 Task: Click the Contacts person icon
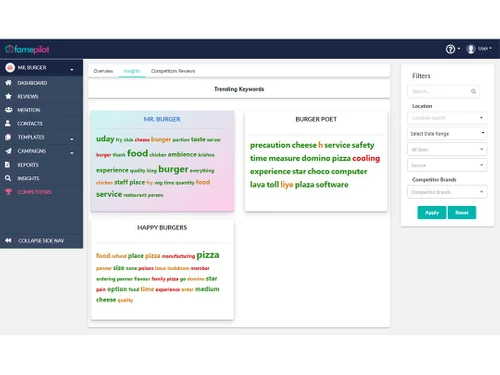coord(8,123)
